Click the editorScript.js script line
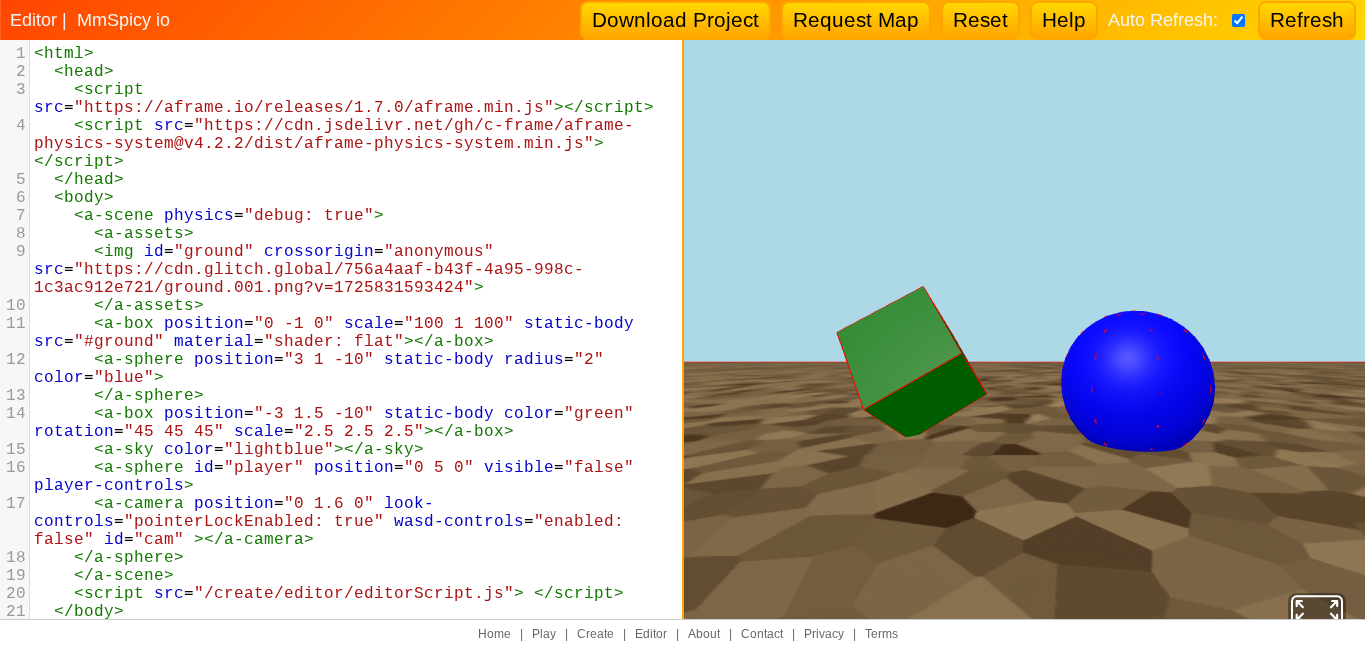Image resolution: width=1365 pixels, height=646 pixels. (x=349, y=593)
